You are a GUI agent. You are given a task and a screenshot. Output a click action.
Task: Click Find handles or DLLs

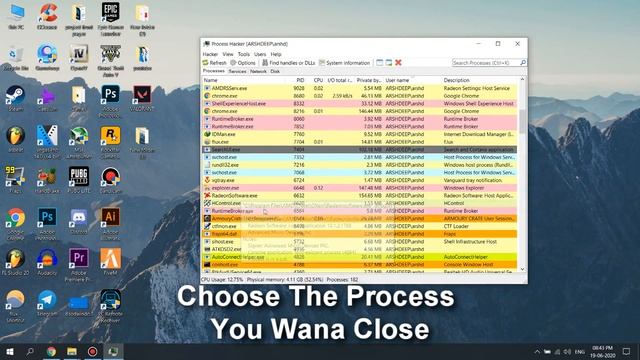coord(289,63)
